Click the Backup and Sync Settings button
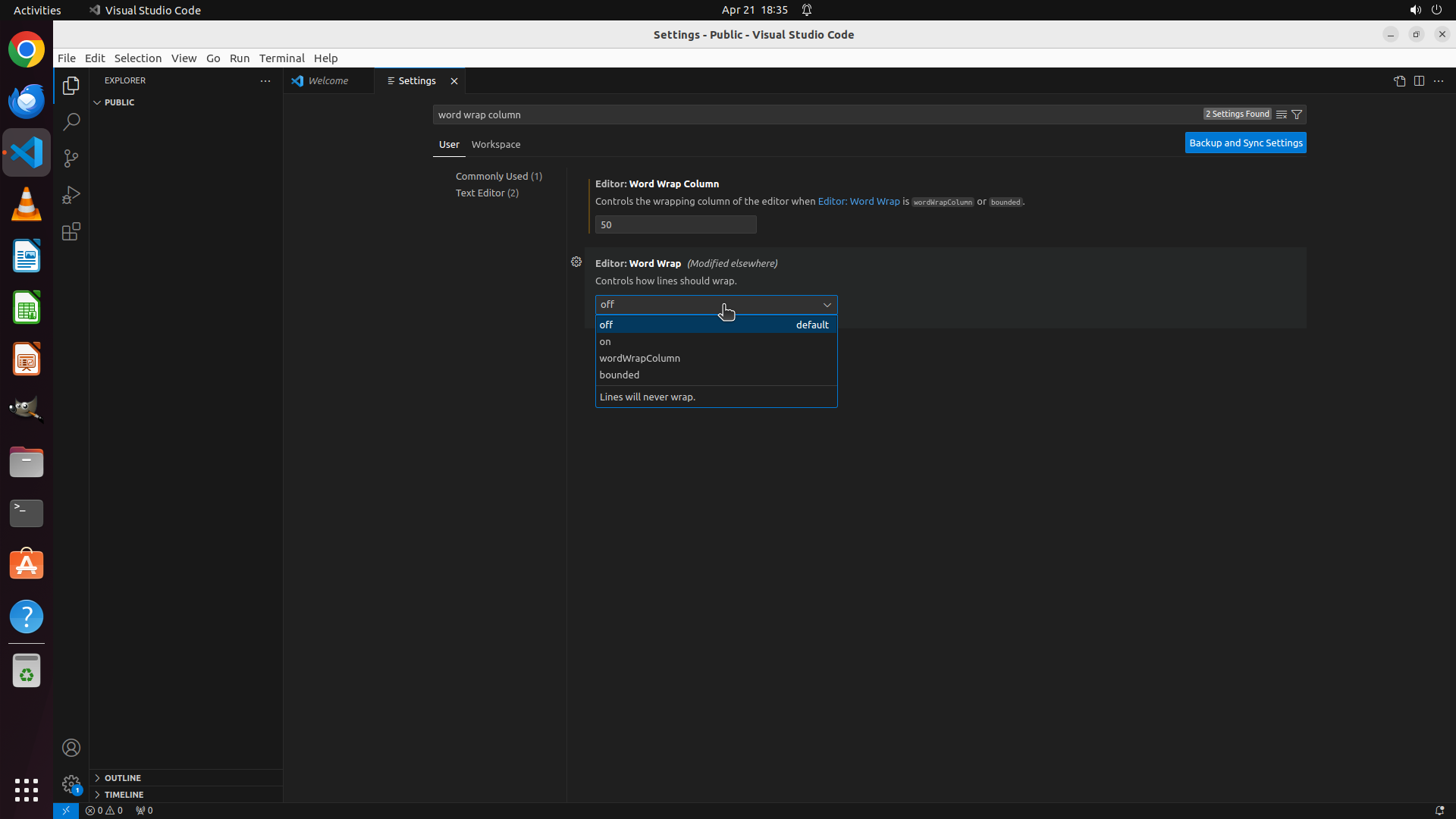 (x=1245, y=143)
